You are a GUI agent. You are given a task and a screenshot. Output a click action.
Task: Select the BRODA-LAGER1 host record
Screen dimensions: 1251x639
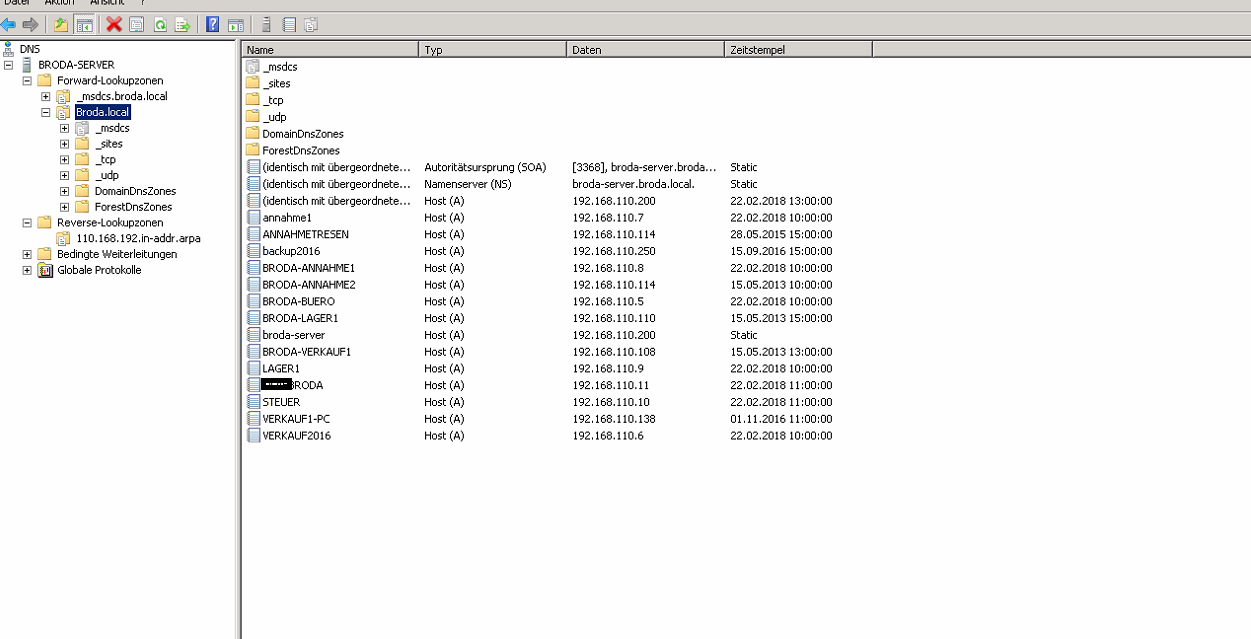[x=300, y=318]
